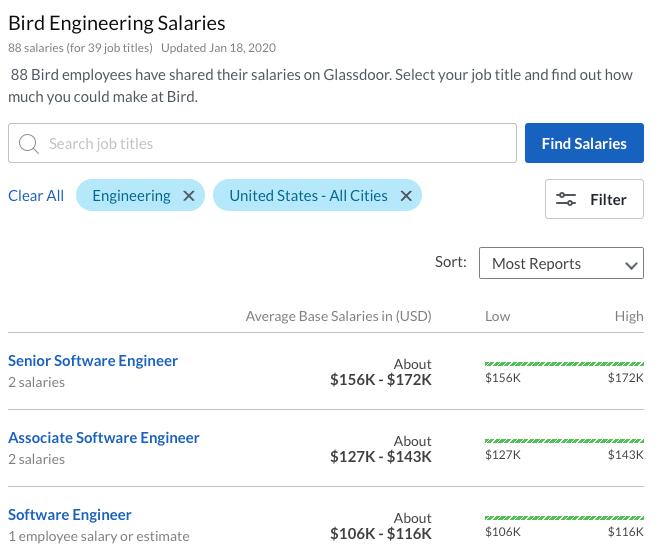Screen dimensions: 659x555
Task: Click the Sort dropdown chevron arrow
Action: click(x=631, y=265)
